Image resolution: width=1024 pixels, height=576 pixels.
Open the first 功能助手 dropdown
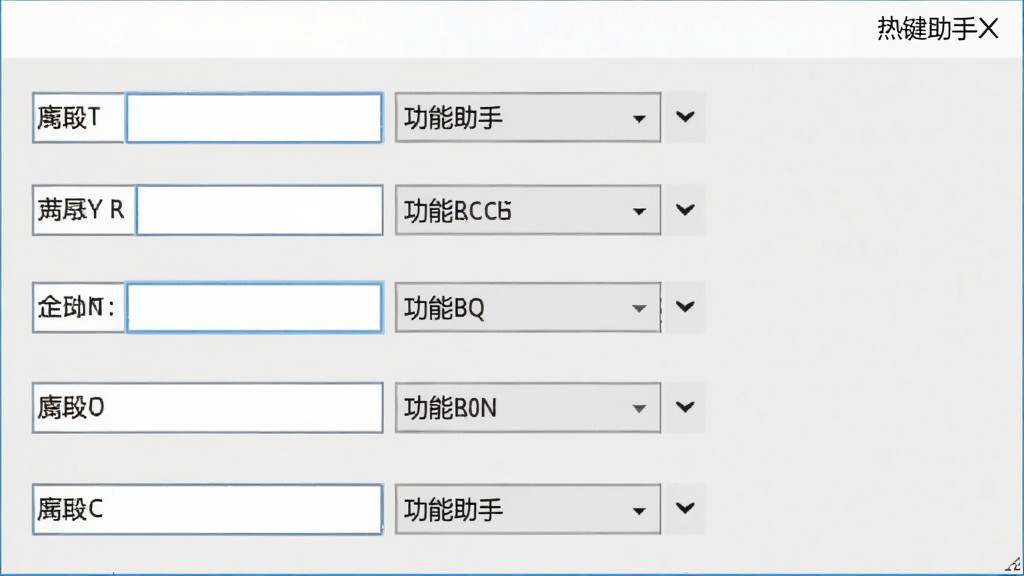(528, 118)
